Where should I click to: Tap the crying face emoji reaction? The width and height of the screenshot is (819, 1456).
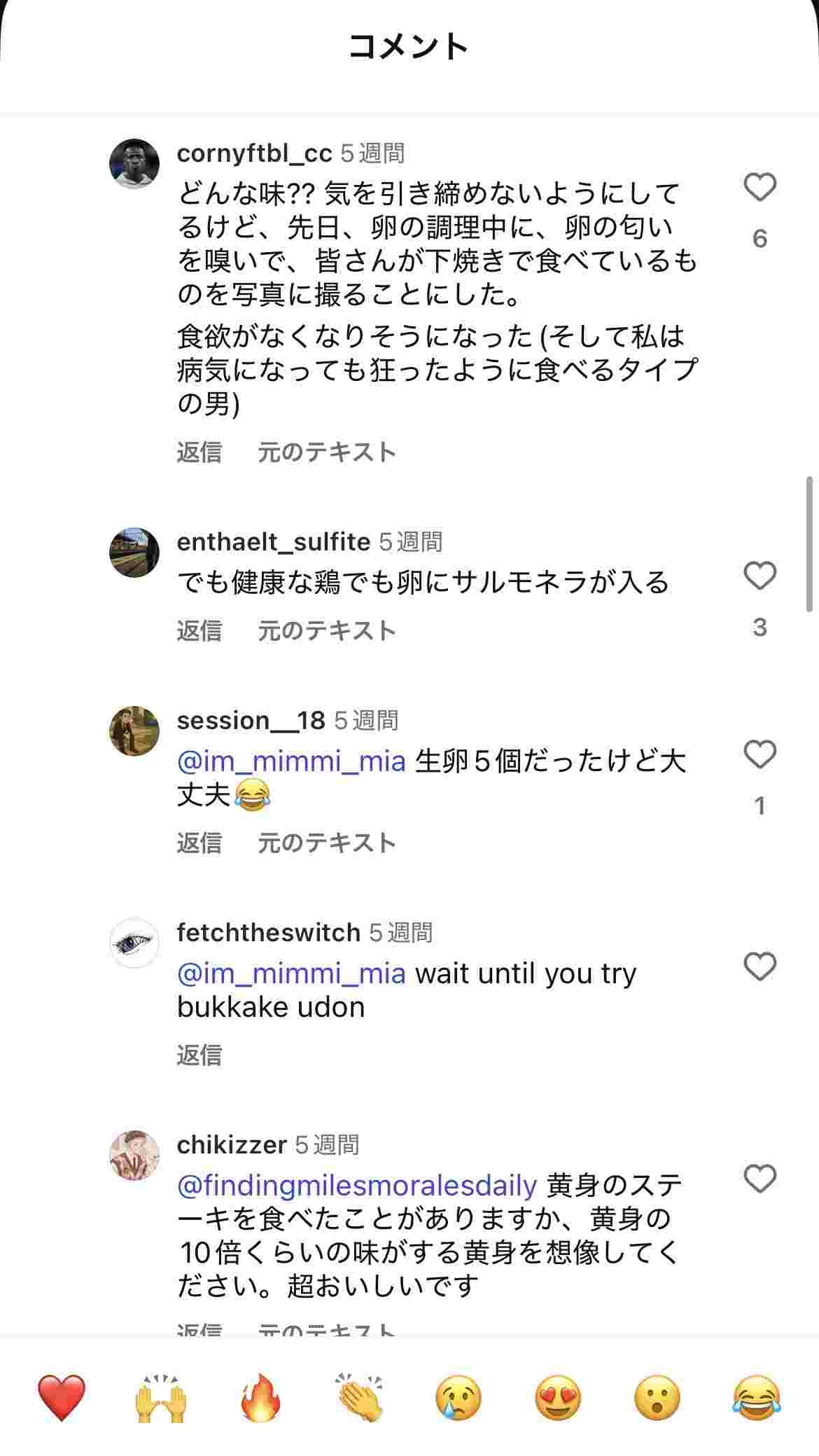point(459,1397)
